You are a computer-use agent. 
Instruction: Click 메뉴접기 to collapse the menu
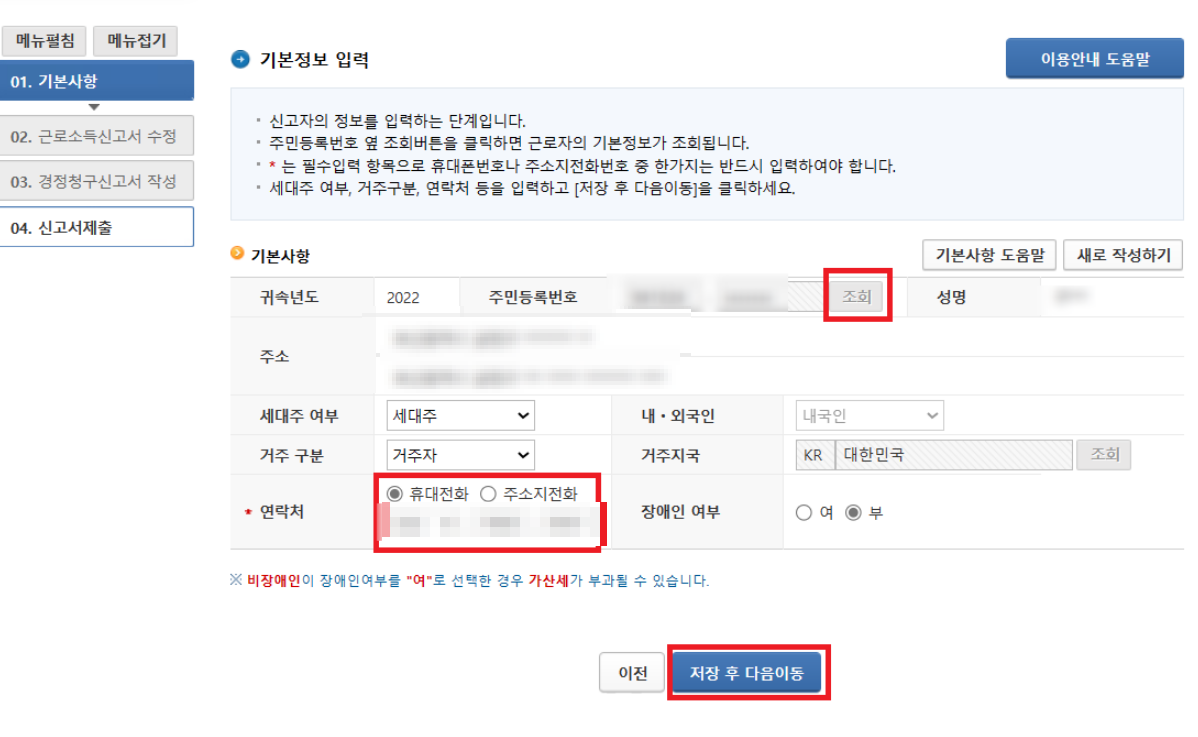[x=136, y=40]
